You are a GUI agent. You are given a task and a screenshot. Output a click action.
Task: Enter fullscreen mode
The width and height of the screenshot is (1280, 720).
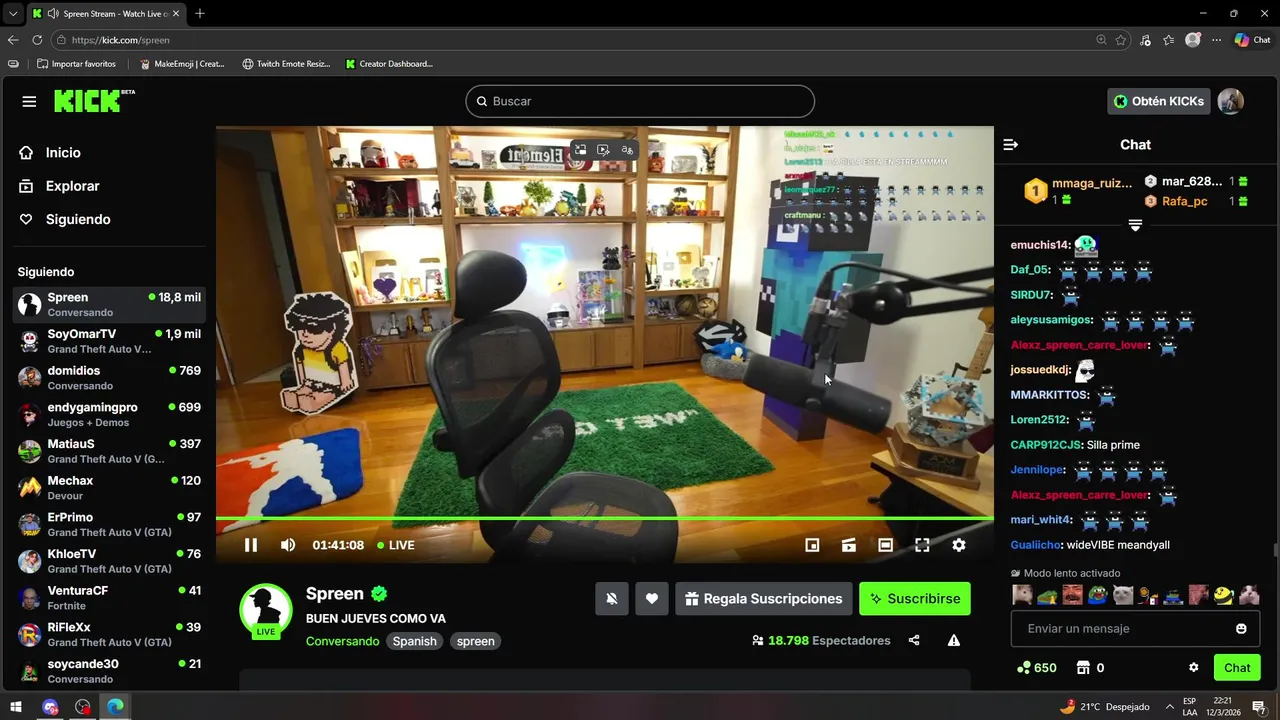click(922, 545)
